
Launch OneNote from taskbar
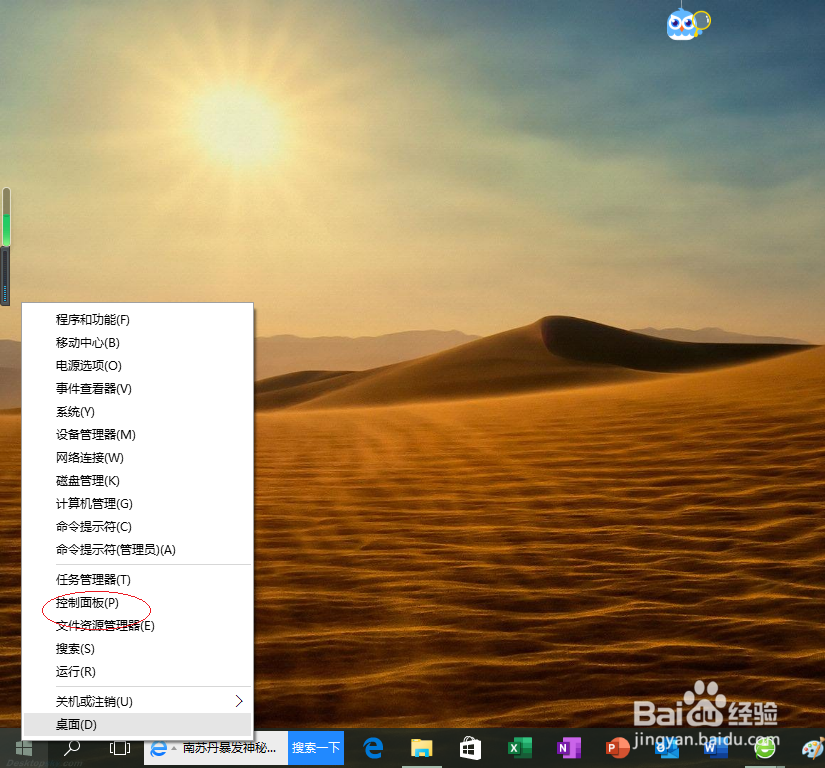(568, 747)
